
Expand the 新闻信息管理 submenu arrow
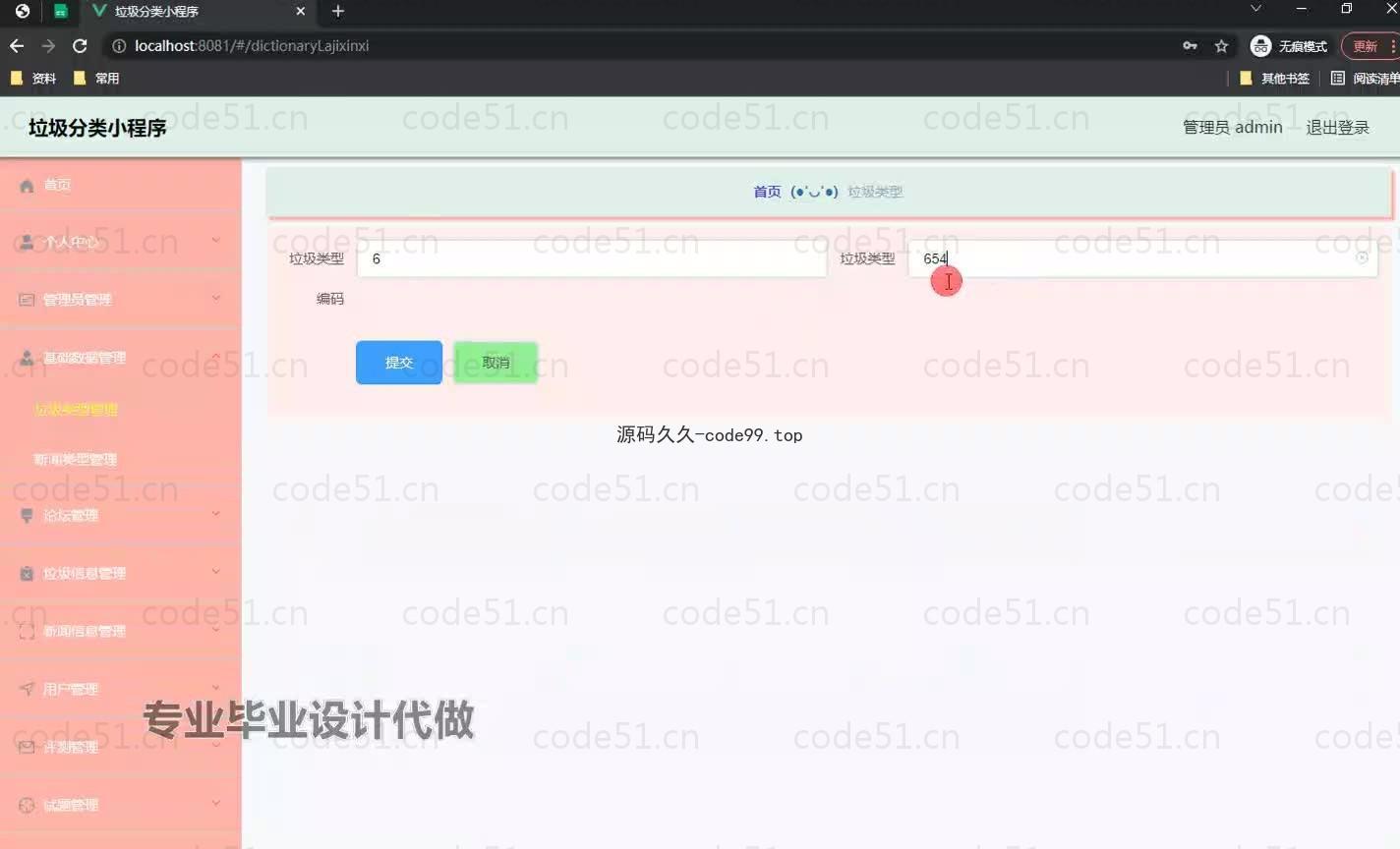coord(215,630)
